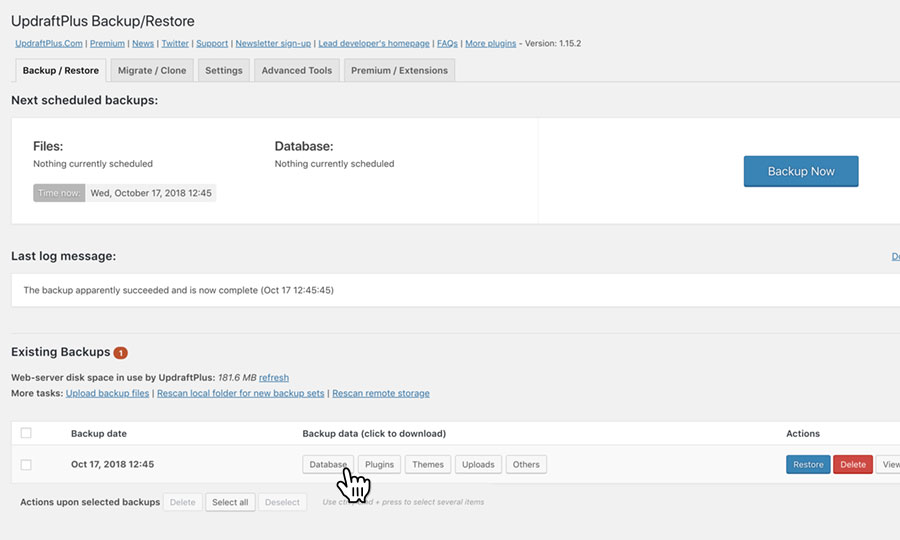The image size is (900, 540).
Task: Click the 'Oct 17, 2018 12:45' backup date
Action: (112, 464)
